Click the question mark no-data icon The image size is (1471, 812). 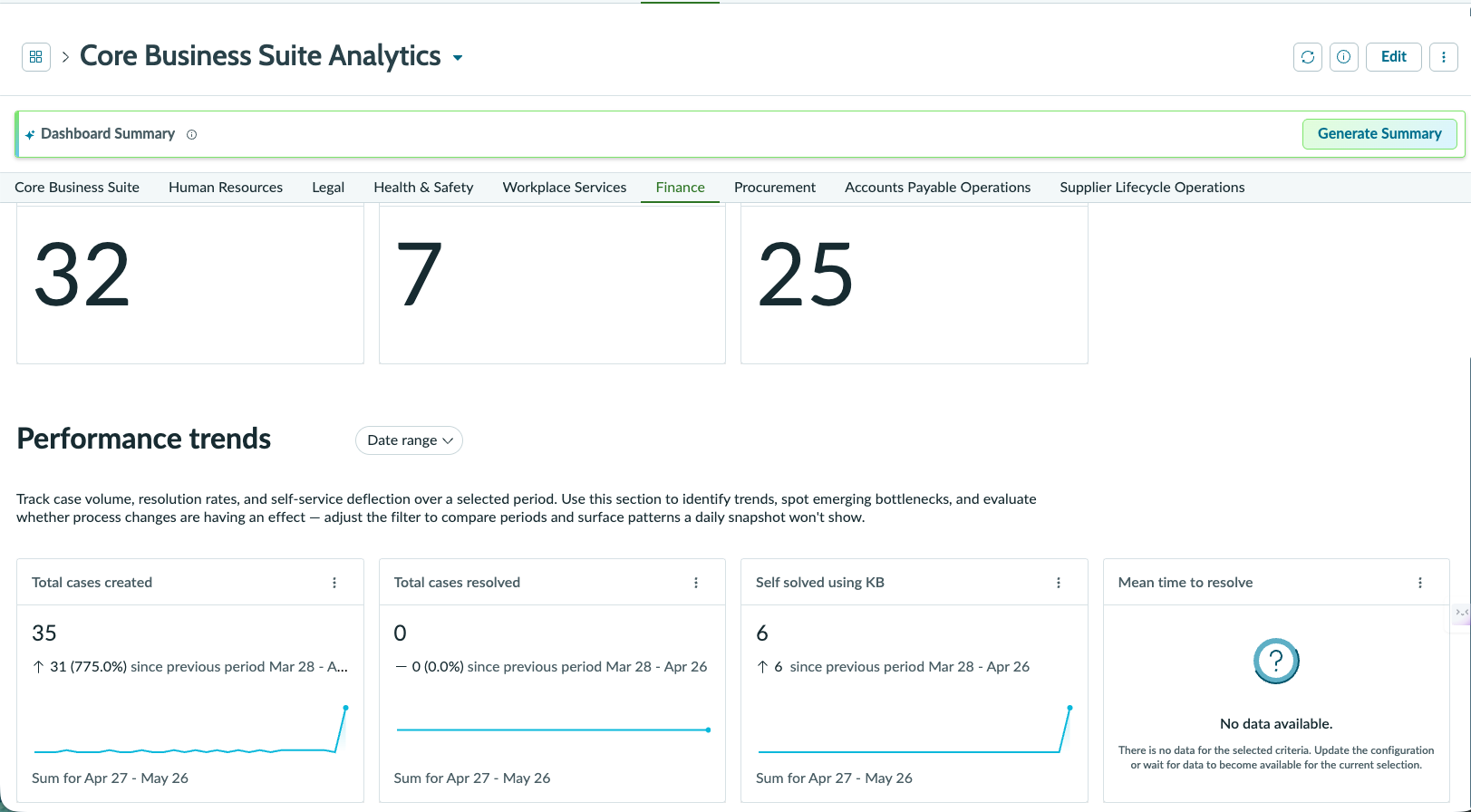[1276, 661]
